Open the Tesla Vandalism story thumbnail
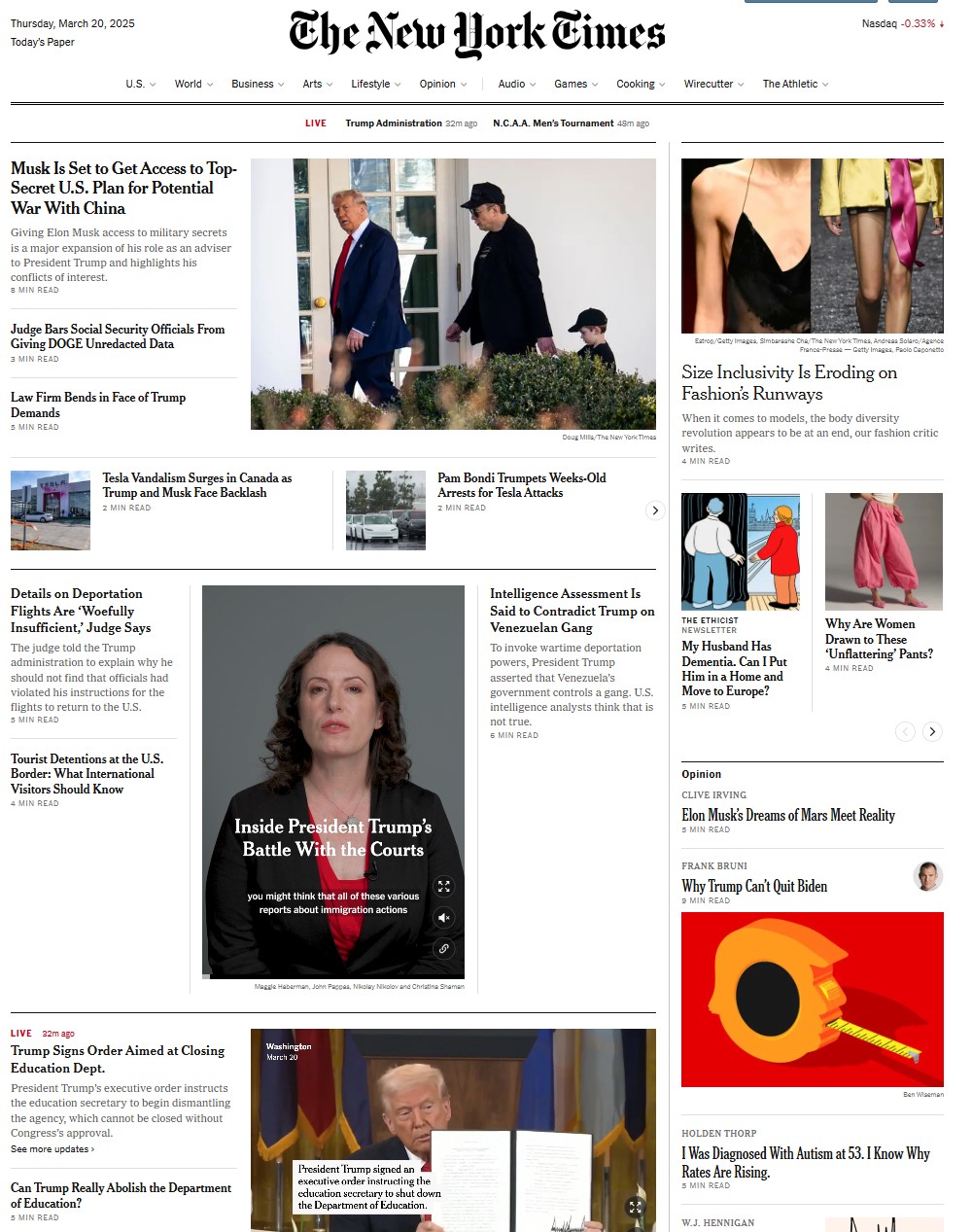Viewport: 972px width, 1232px height. pos(51,510)
